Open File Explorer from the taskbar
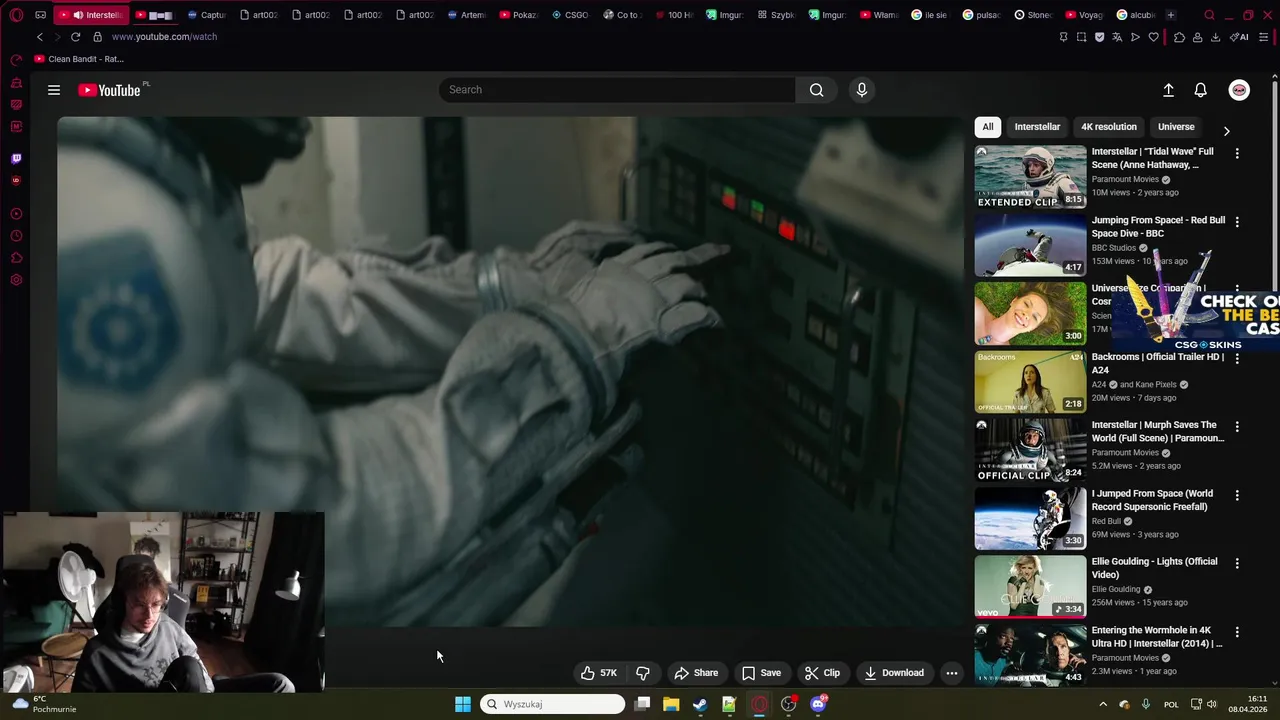 click(x=671, y=704)
